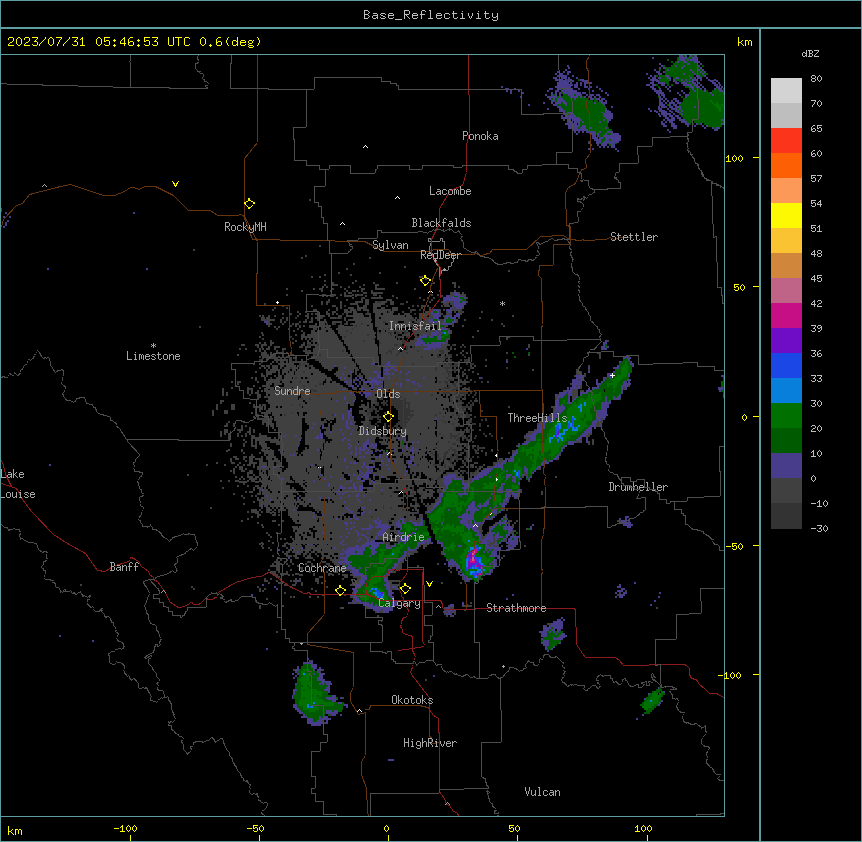The height and width of the screenshot is (842, 862).
Task: Click the yellow diamond marker above RockyMH
Action: (250, 204)
